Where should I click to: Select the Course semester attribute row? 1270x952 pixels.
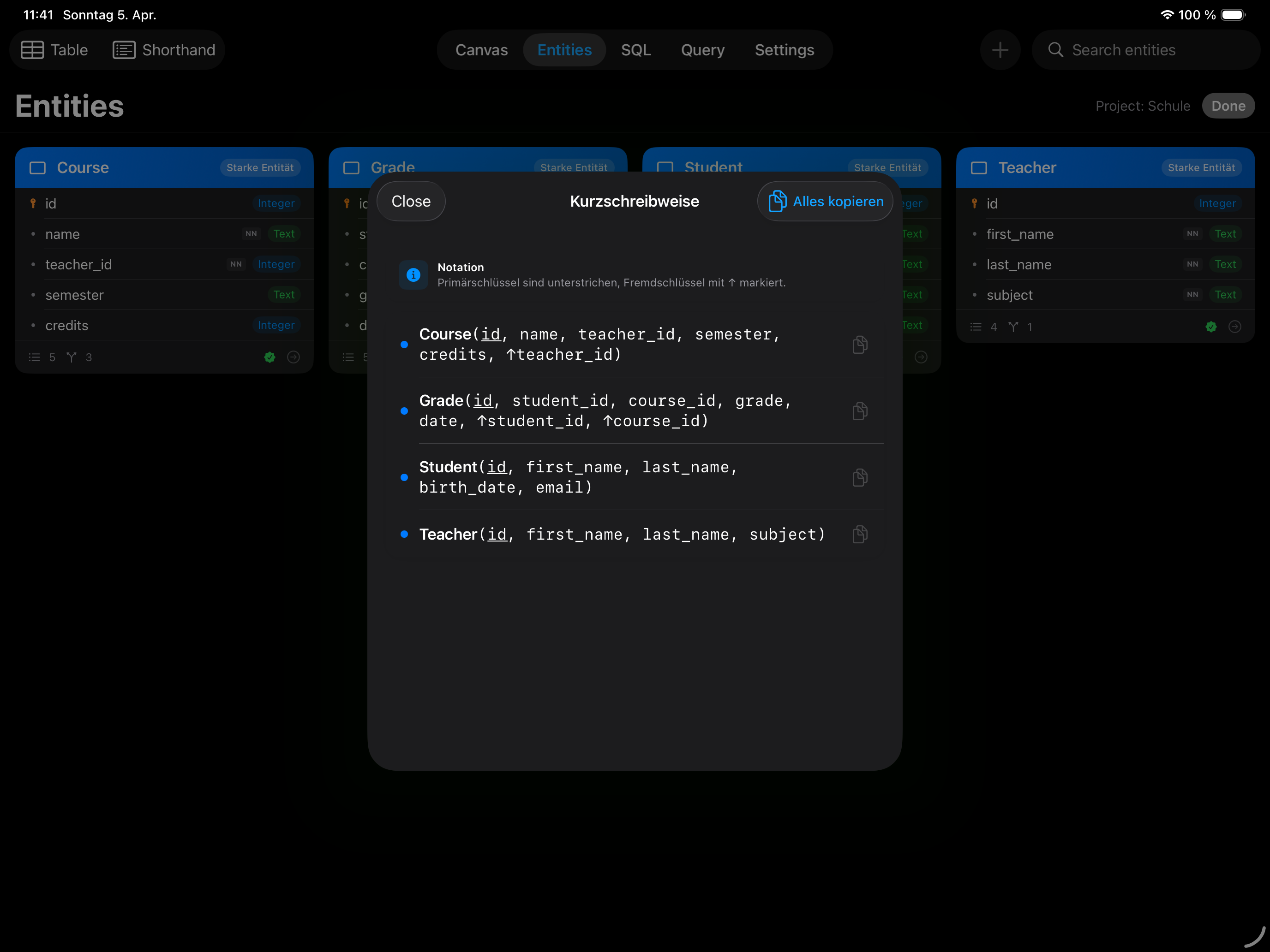pos(164,294)
